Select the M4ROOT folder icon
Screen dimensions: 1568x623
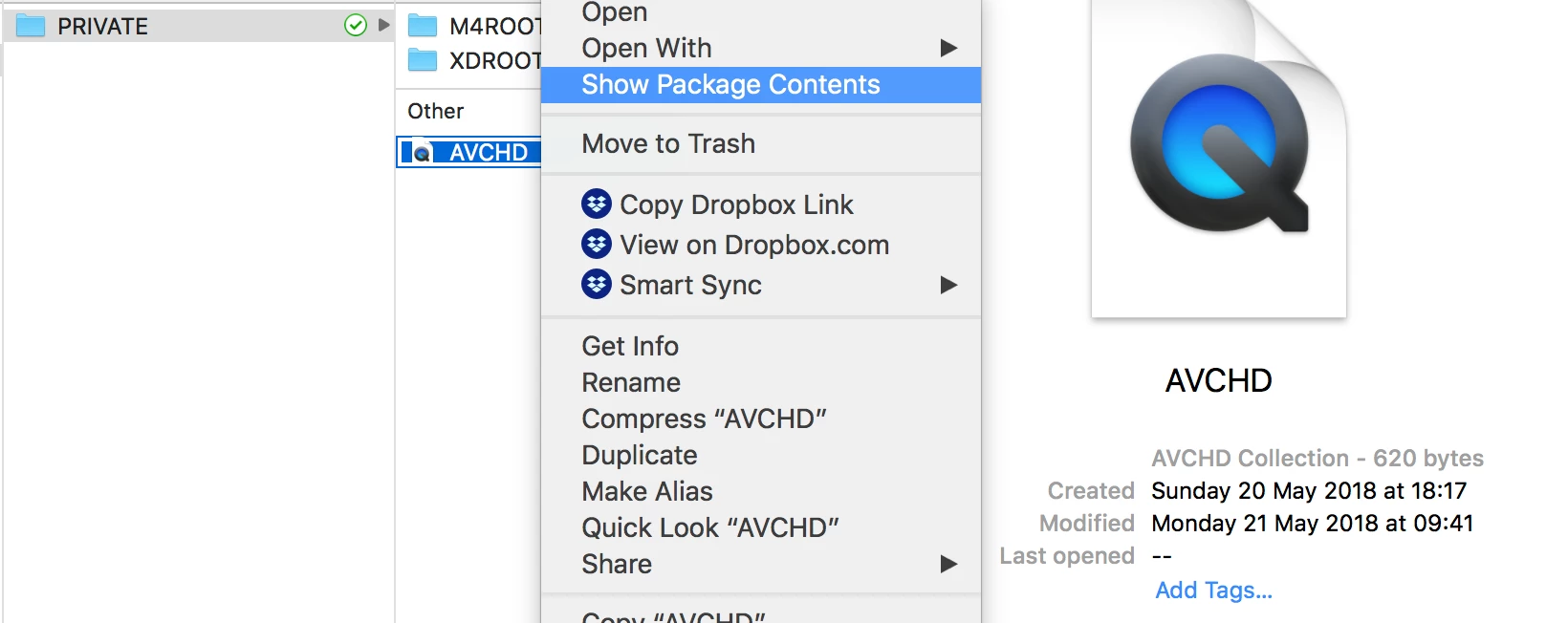click(423, 26)
